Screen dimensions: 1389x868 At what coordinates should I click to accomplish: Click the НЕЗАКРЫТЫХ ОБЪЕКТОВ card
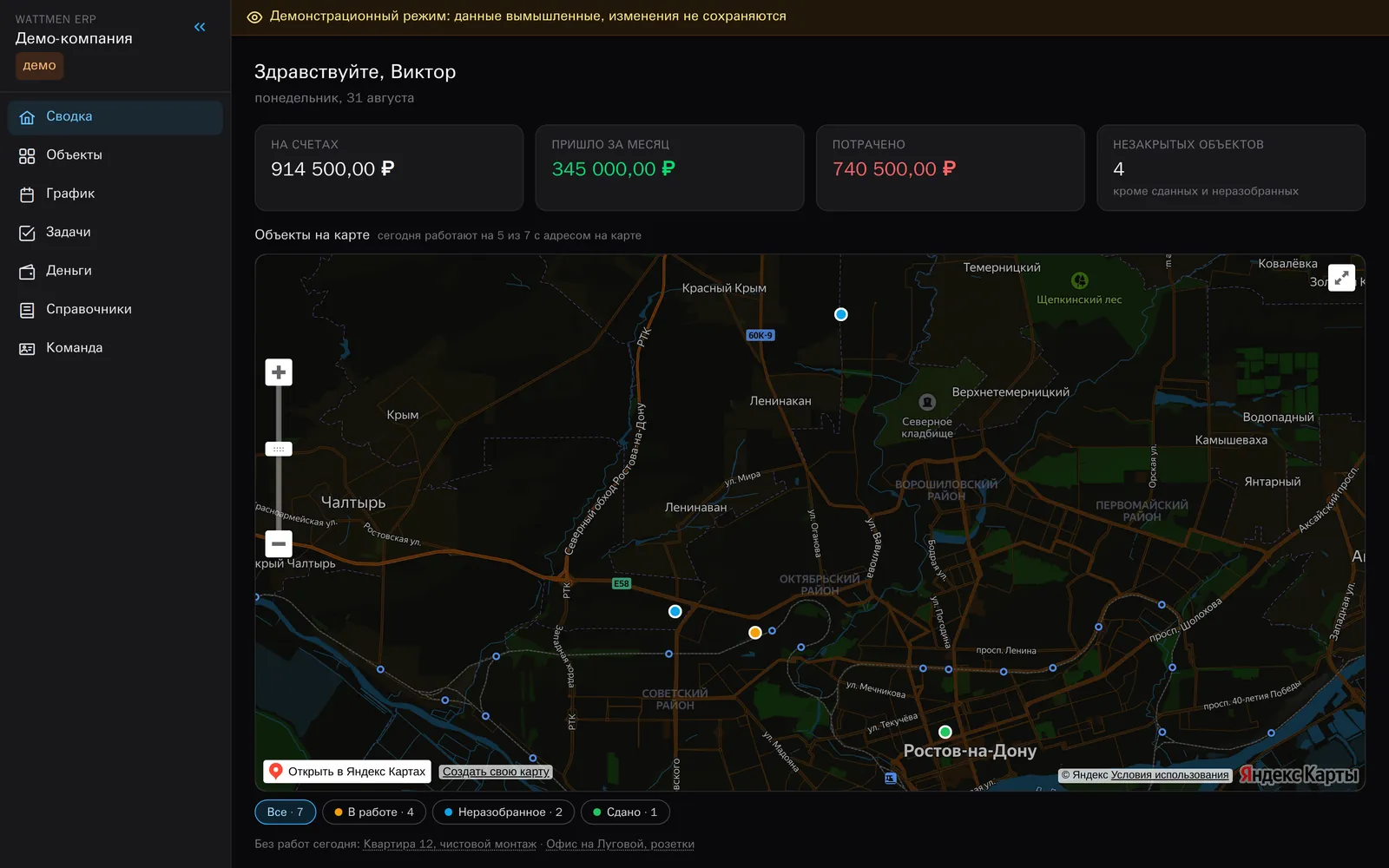pyautogui.click(x=1231, y=168)
